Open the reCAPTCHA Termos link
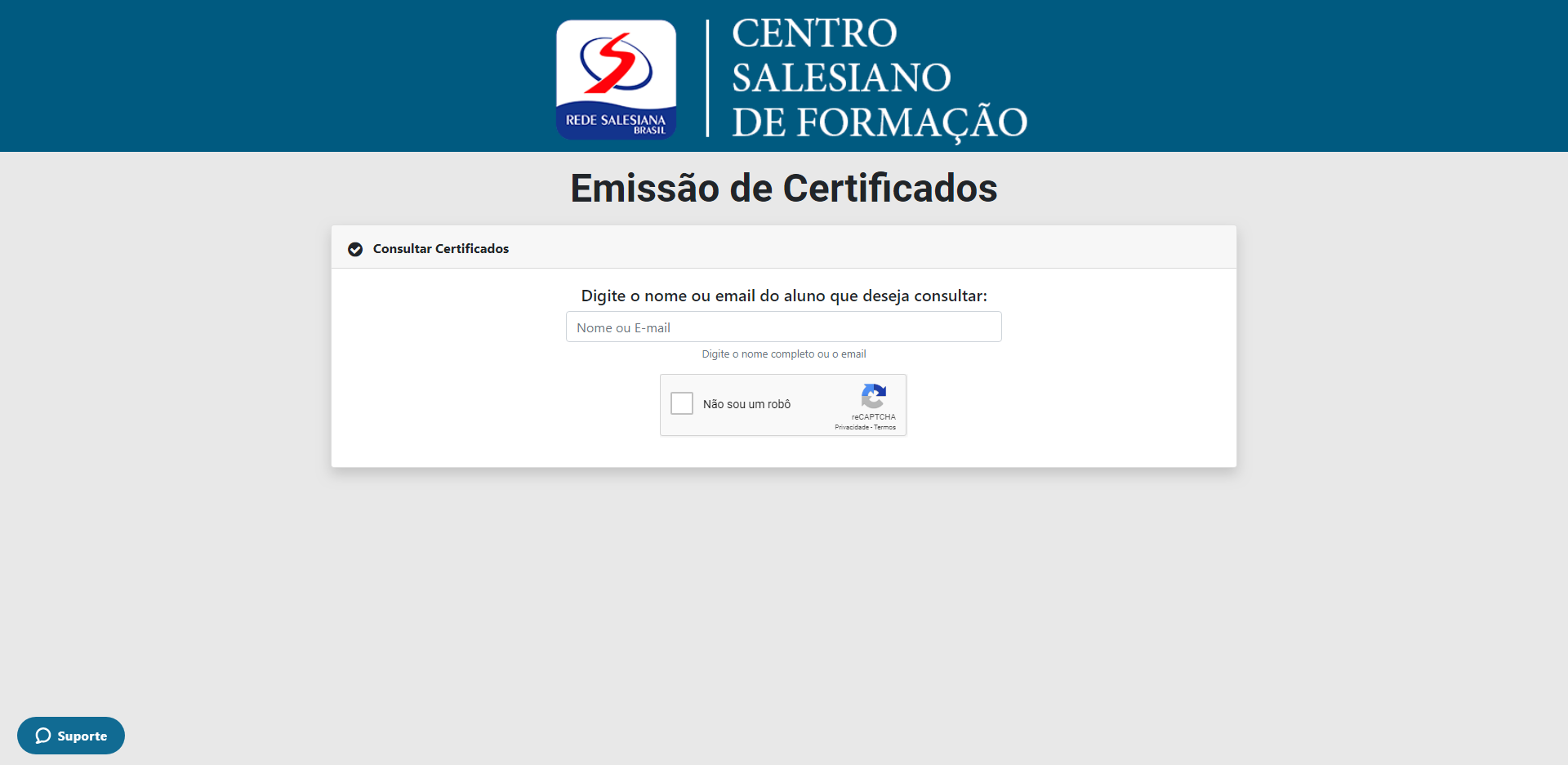 (884, 426)
